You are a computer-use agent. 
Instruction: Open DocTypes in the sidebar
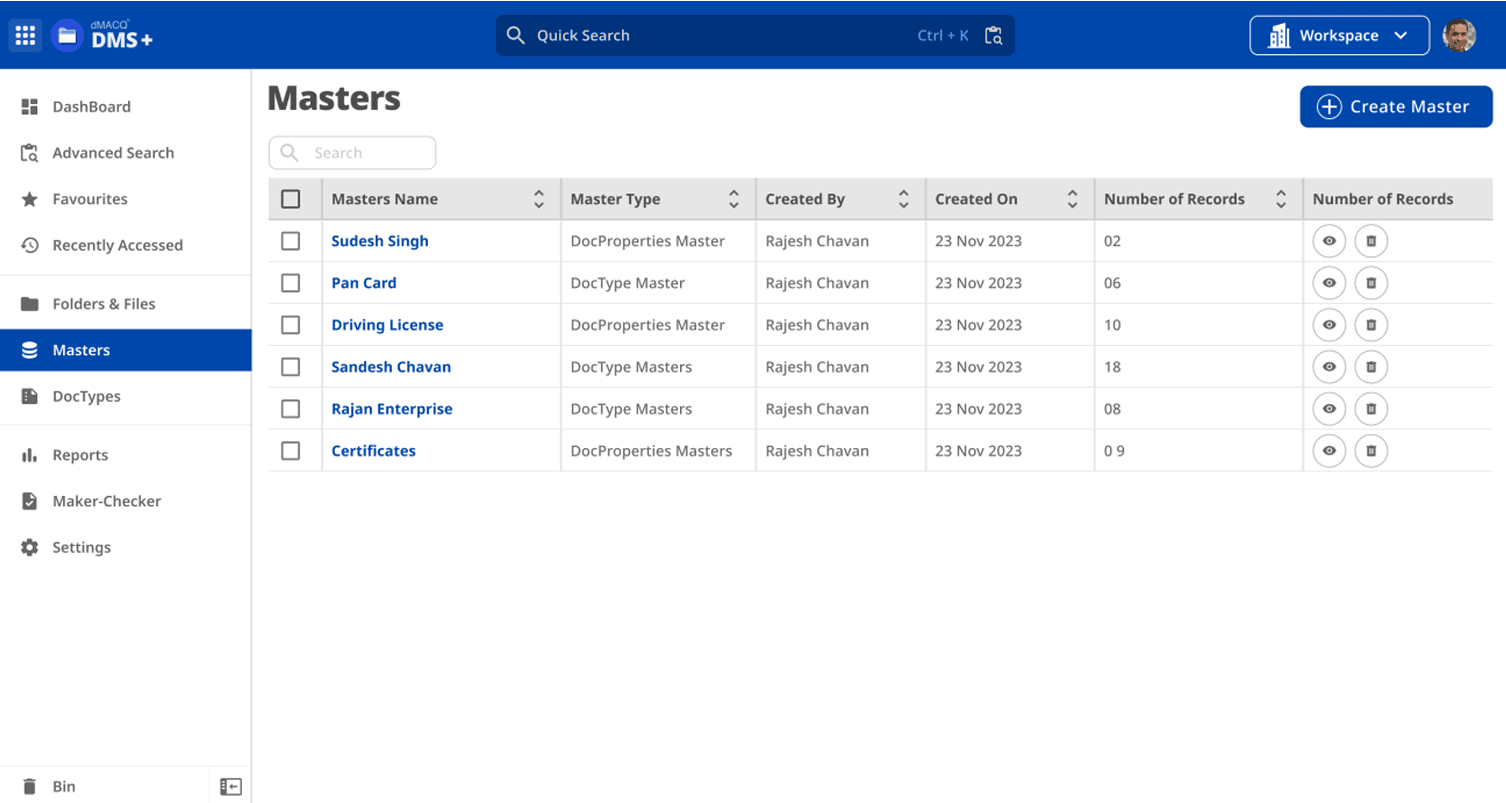[x=126, y=396]
